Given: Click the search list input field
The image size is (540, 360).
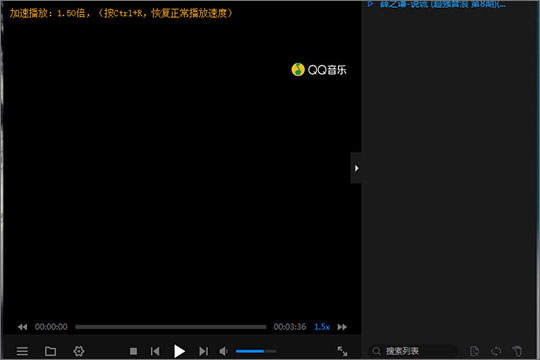Looking at the screenshot, I should (x=413, y=351).
